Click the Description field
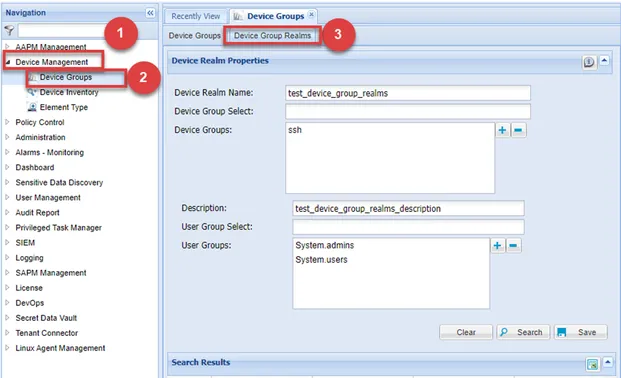 [408, 208]
